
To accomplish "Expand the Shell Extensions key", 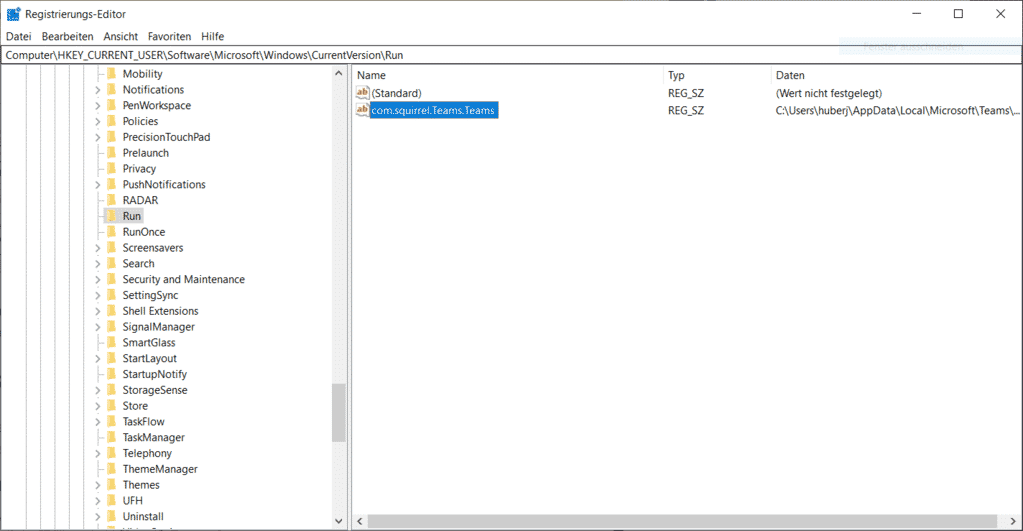I will [x=98, y=311].
